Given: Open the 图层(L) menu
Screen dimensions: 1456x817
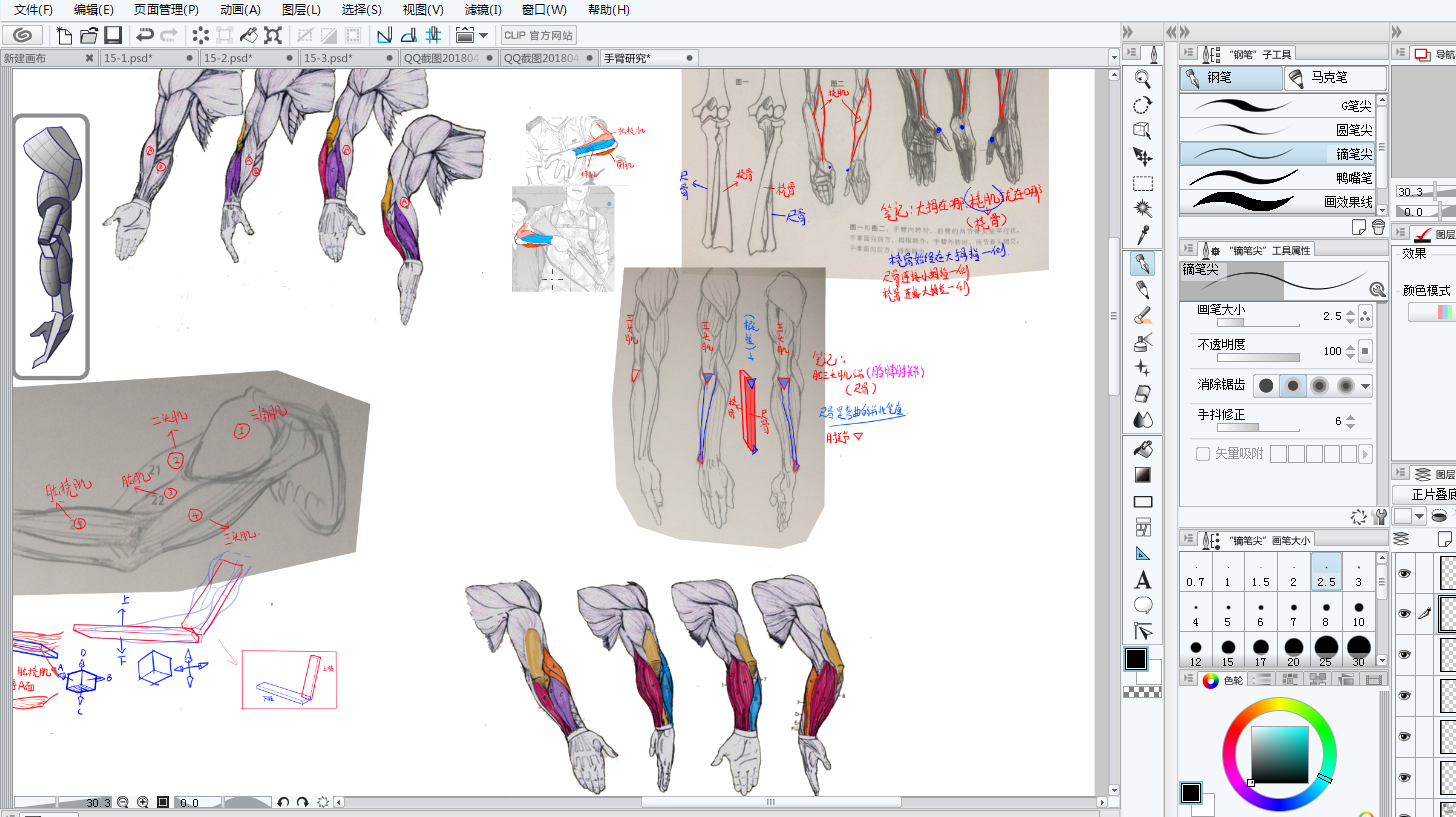Looking at the screenshot, I should [x=301, y=10].
